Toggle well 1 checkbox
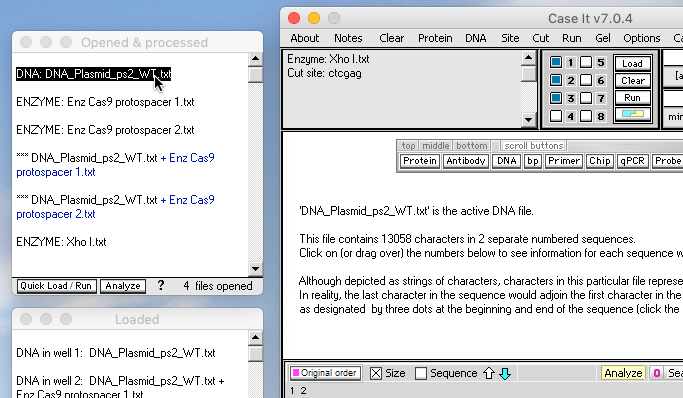Screen dimensions: 683x398 click(x=556, y=62)
